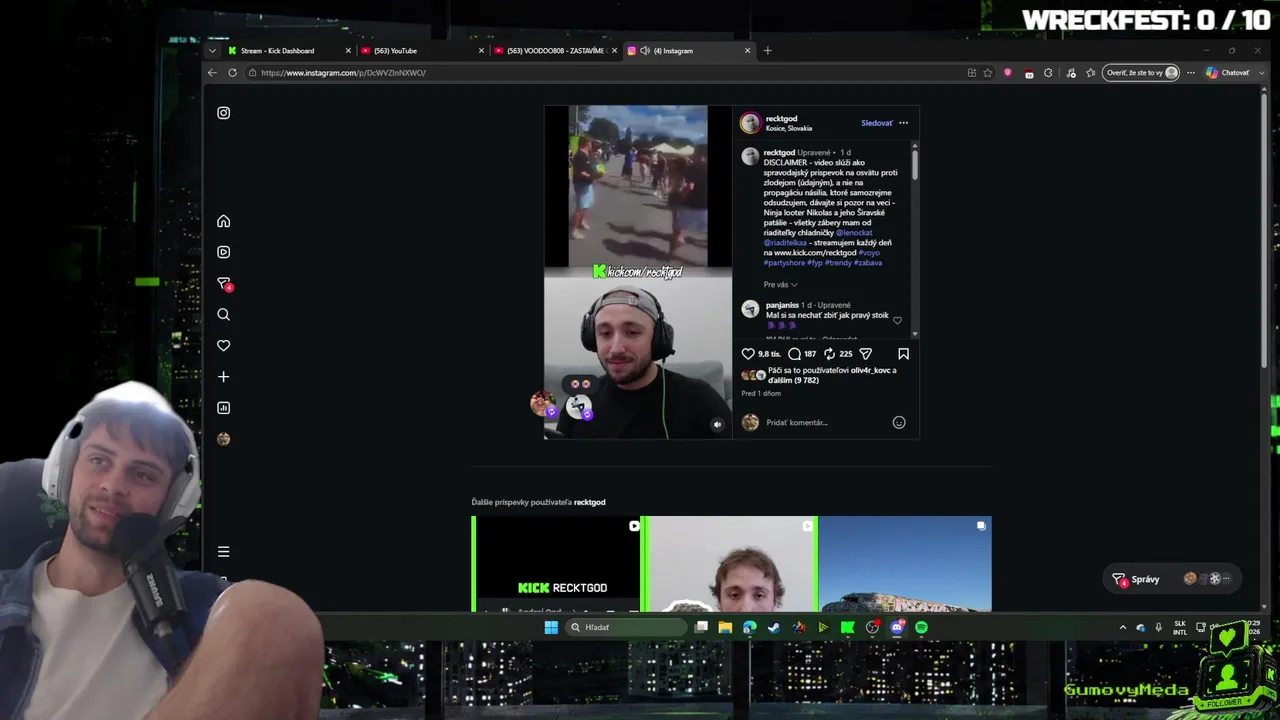Open the post's three-dot options menu

tap(903, 123)
